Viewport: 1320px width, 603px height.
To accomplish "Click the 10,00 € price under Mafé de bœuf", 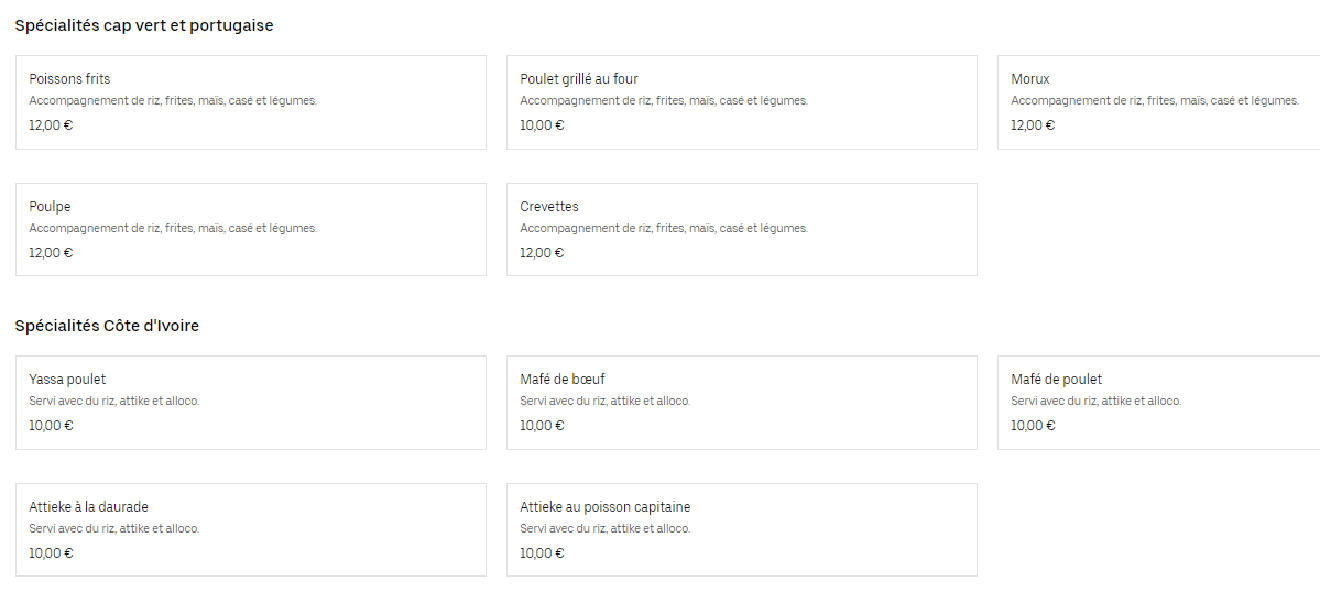I will click(542, 425).
